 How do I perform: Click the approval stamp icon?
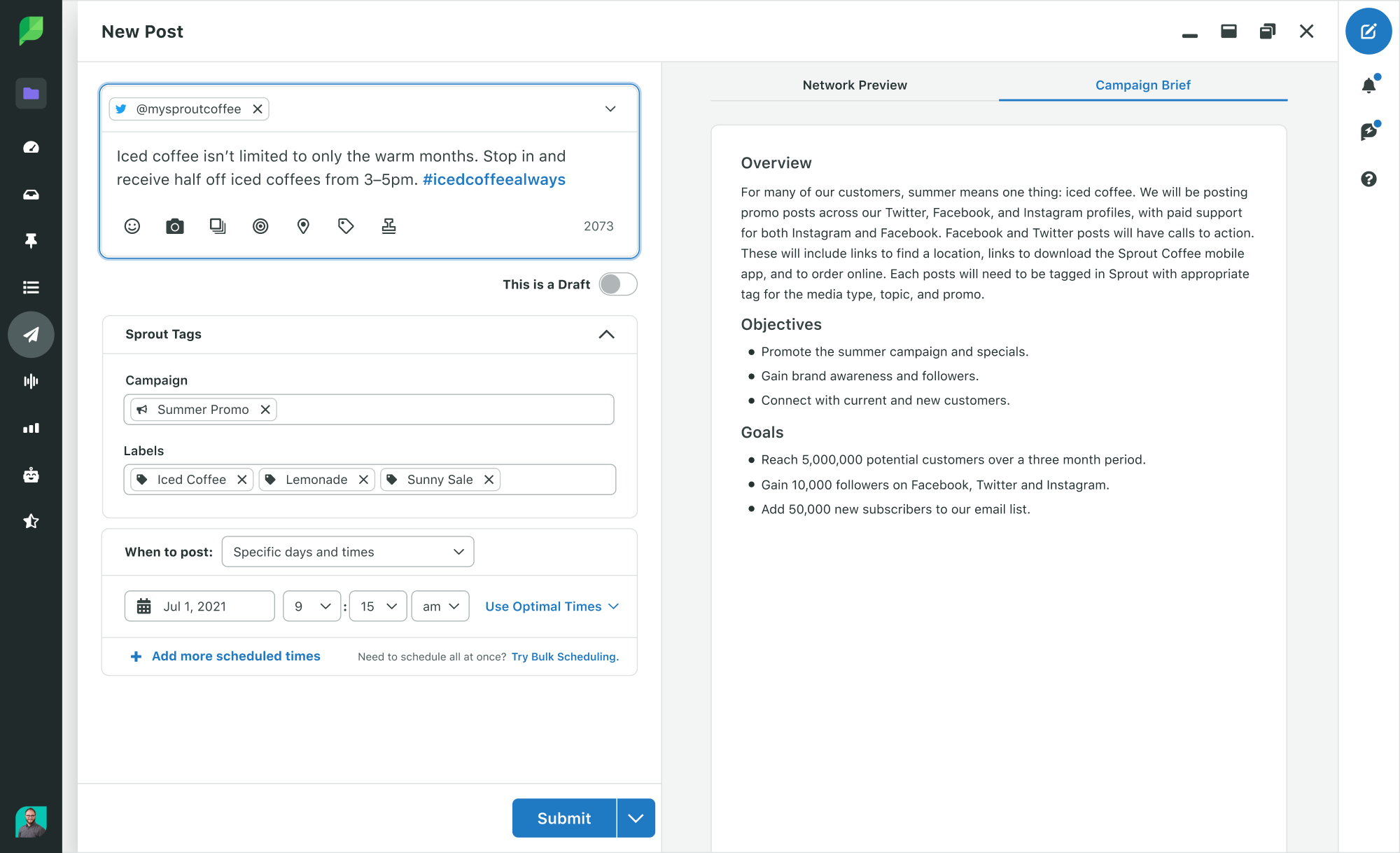388,226
